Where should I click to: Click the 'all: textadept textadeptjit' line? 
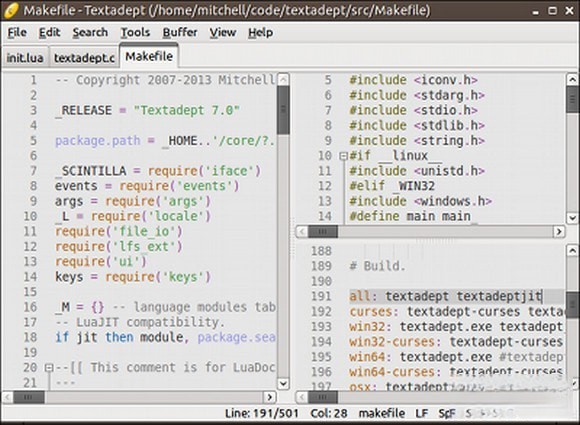pyautogui.click(x=446, y=296)
